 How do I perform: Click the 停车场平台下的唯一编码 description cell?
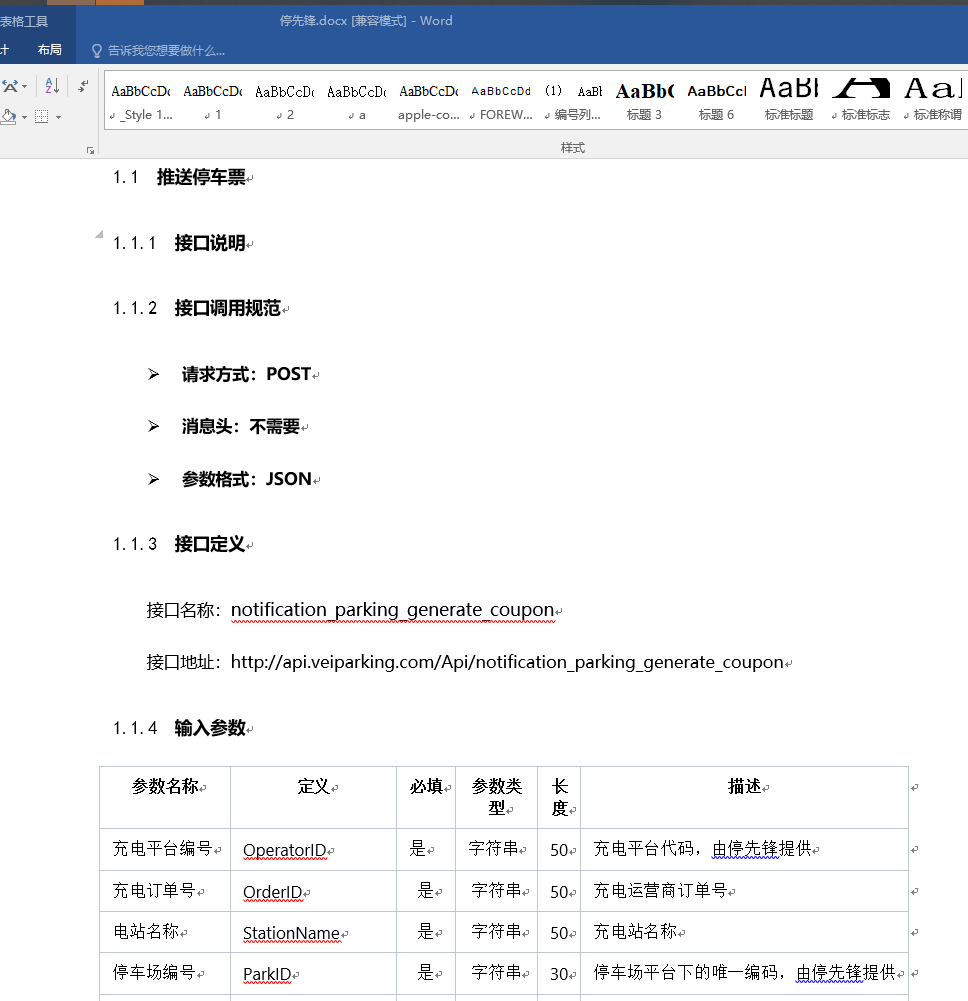point(745,972)
